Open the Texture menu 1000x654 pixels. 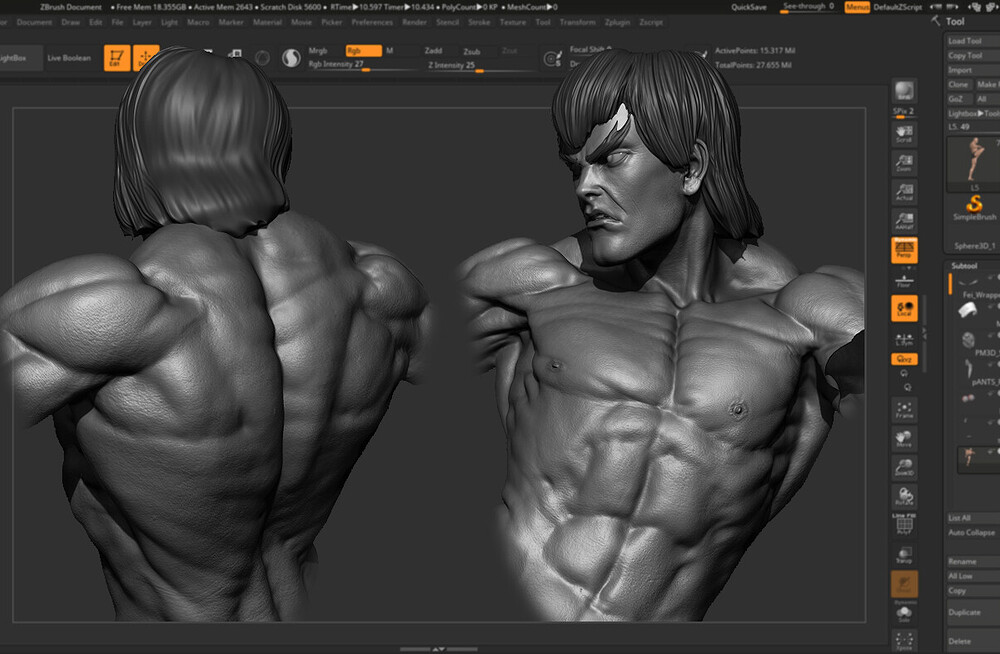pyautogui.click(x=513, y=22)
